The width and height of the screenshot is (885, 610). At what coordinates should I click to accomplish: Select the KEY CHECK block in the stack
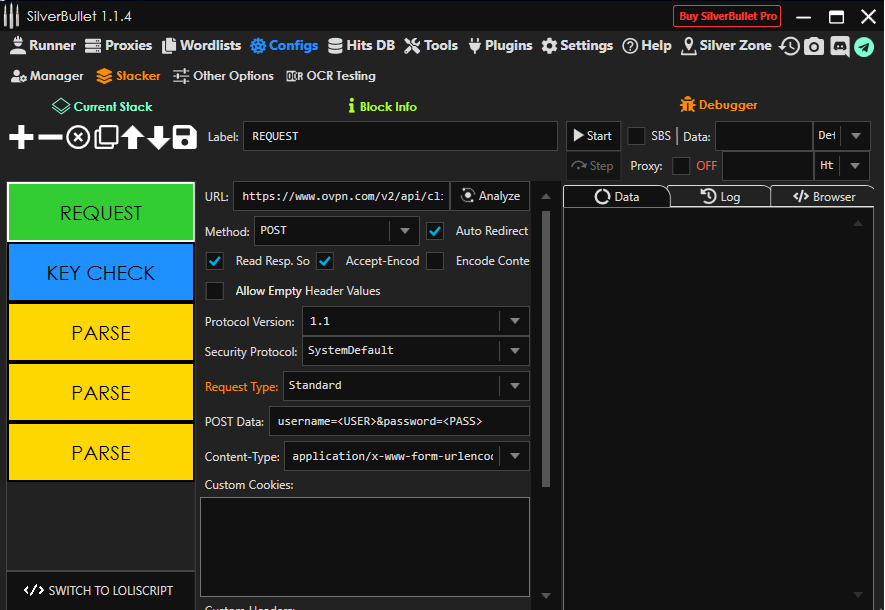click(x=101, y=273)
